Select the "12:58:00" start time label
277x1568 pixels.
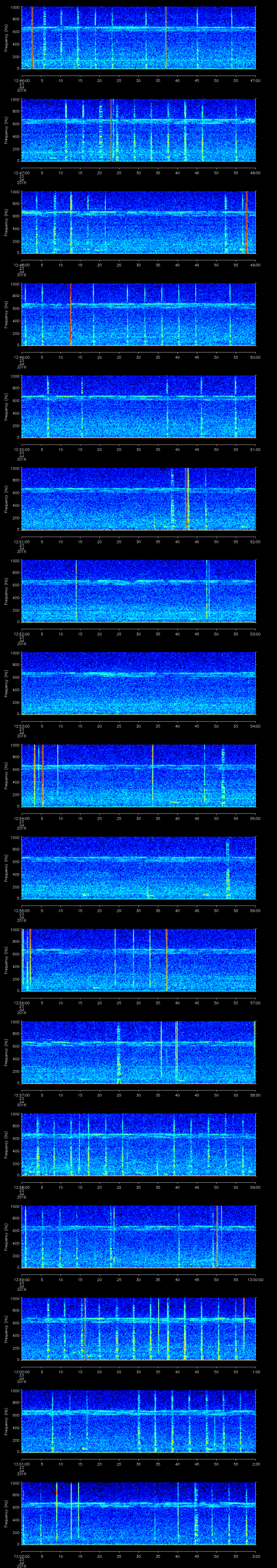22,1187
